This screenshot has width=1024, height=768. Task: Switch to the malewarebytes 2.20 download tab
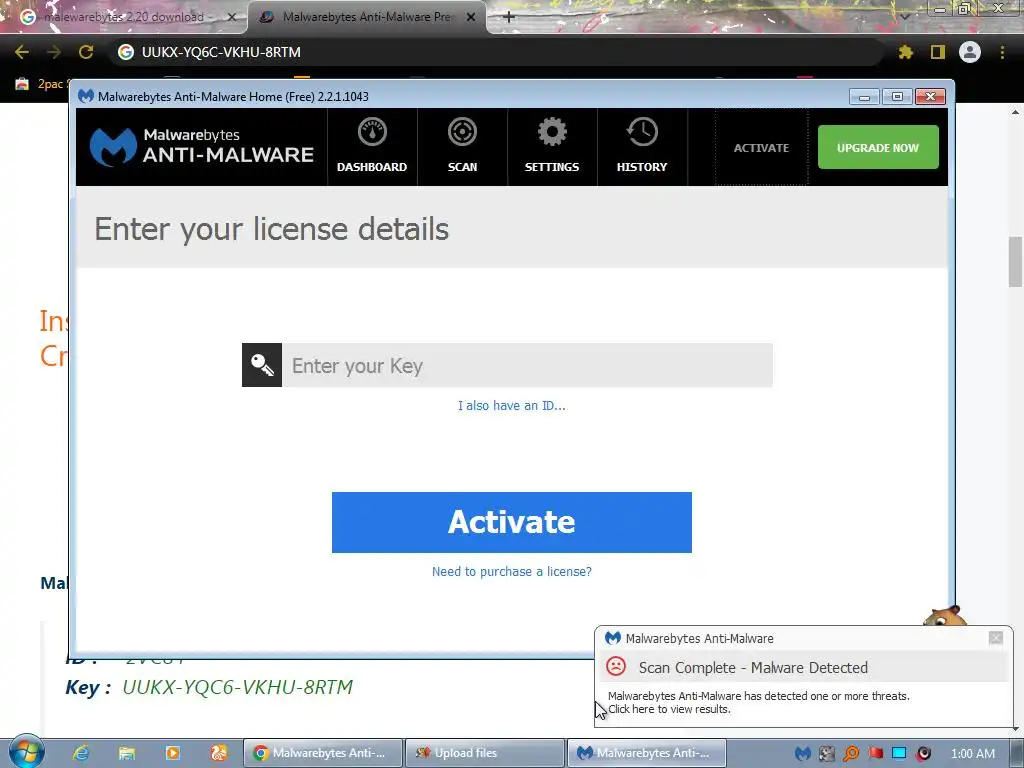124,17
